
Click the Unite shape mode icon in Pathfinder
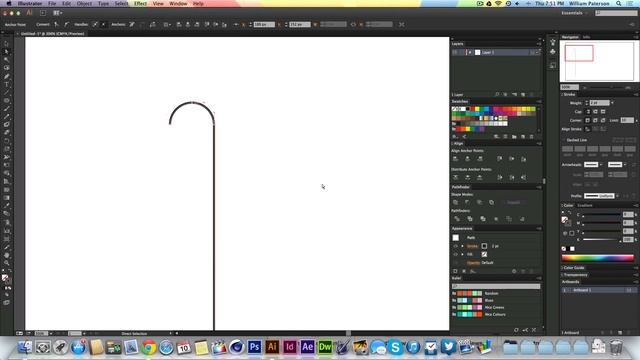pyautogui.click(x=456, y=202)
